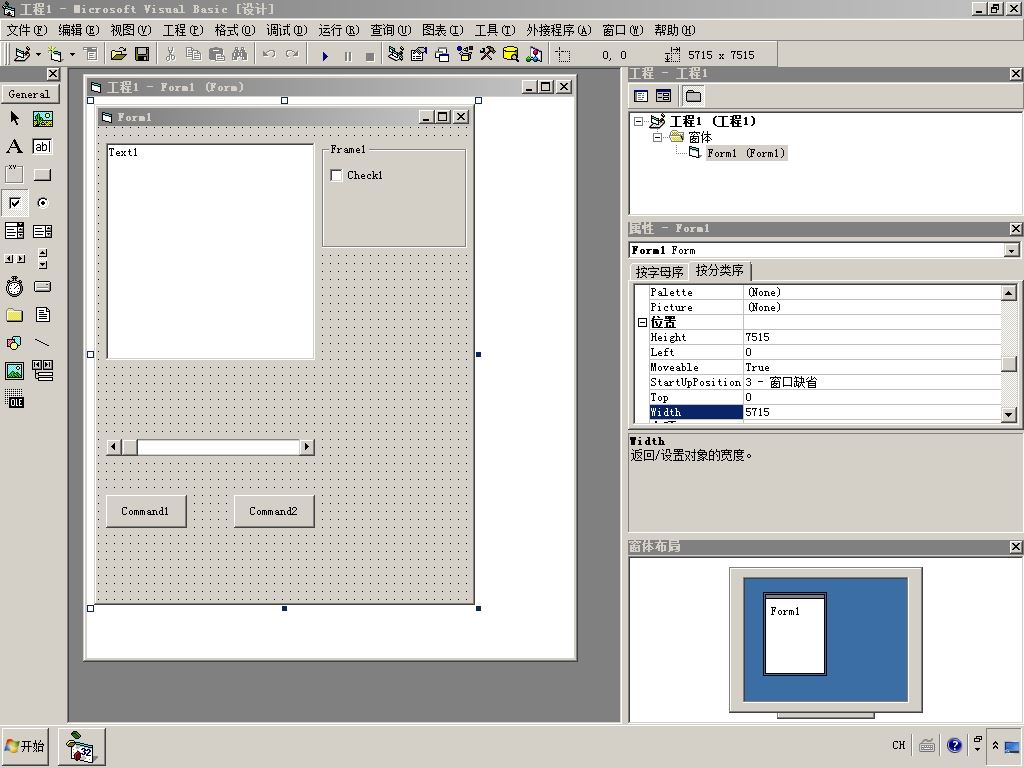Toggle Folders view in project panel

pos(694,96)
